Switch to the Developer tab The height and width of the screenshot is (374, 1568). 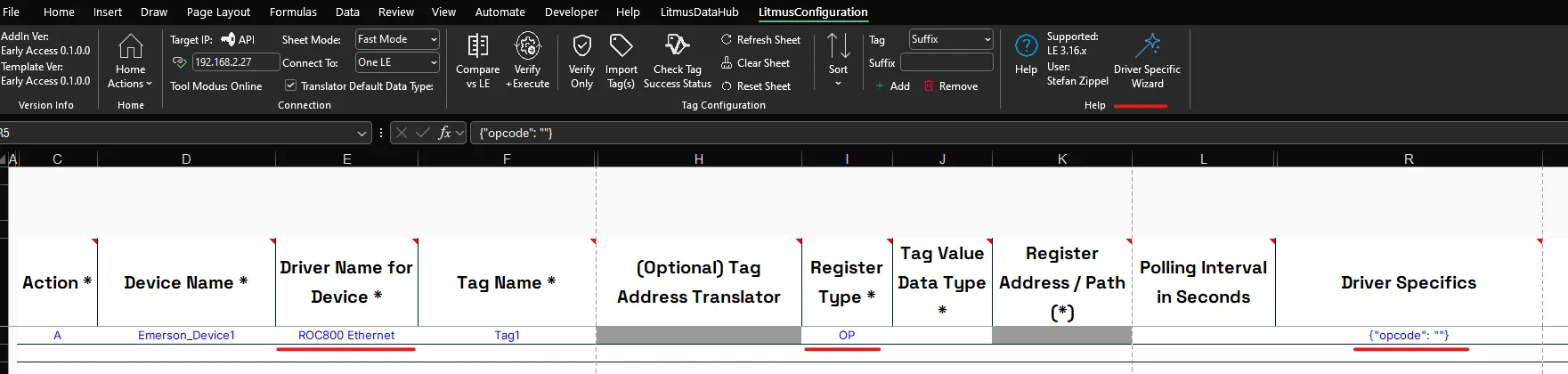572,12
